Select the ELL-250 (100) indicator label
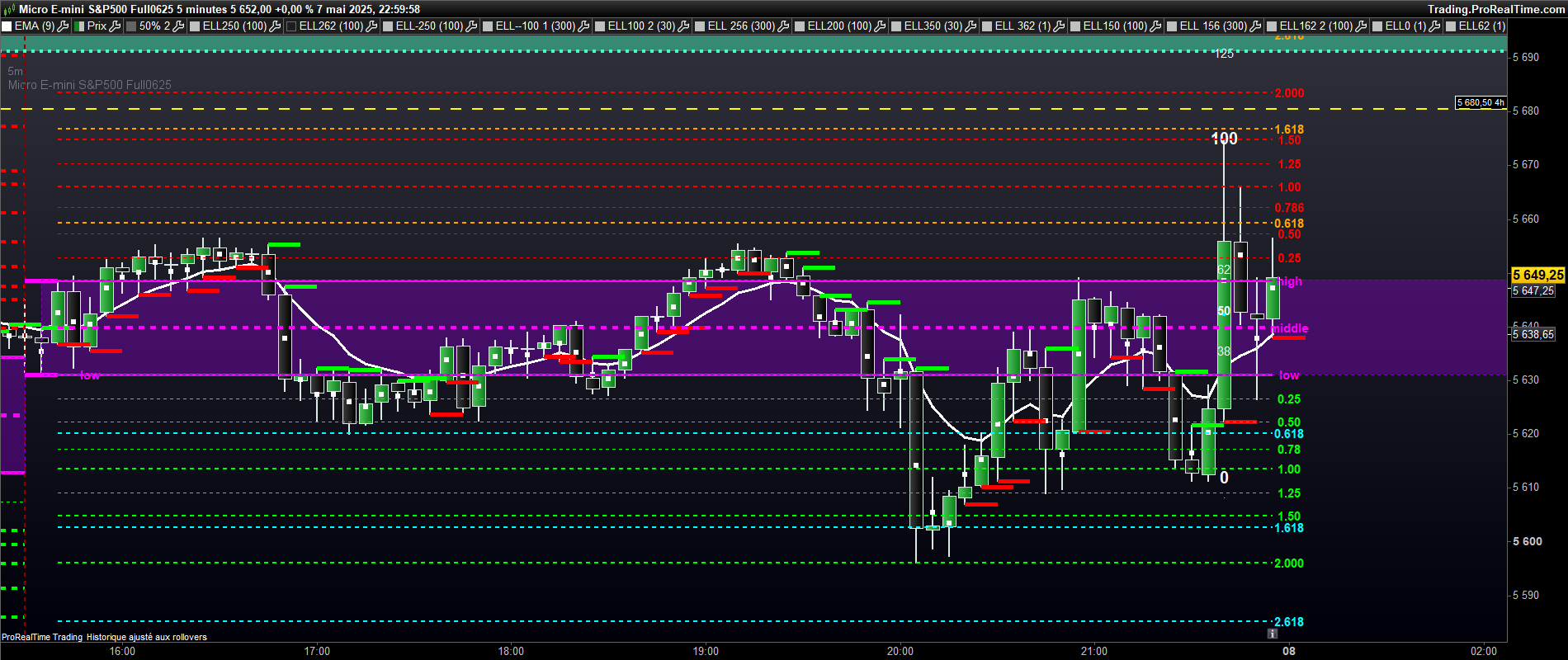This screenshot has height=660, width=1568. 429,26
